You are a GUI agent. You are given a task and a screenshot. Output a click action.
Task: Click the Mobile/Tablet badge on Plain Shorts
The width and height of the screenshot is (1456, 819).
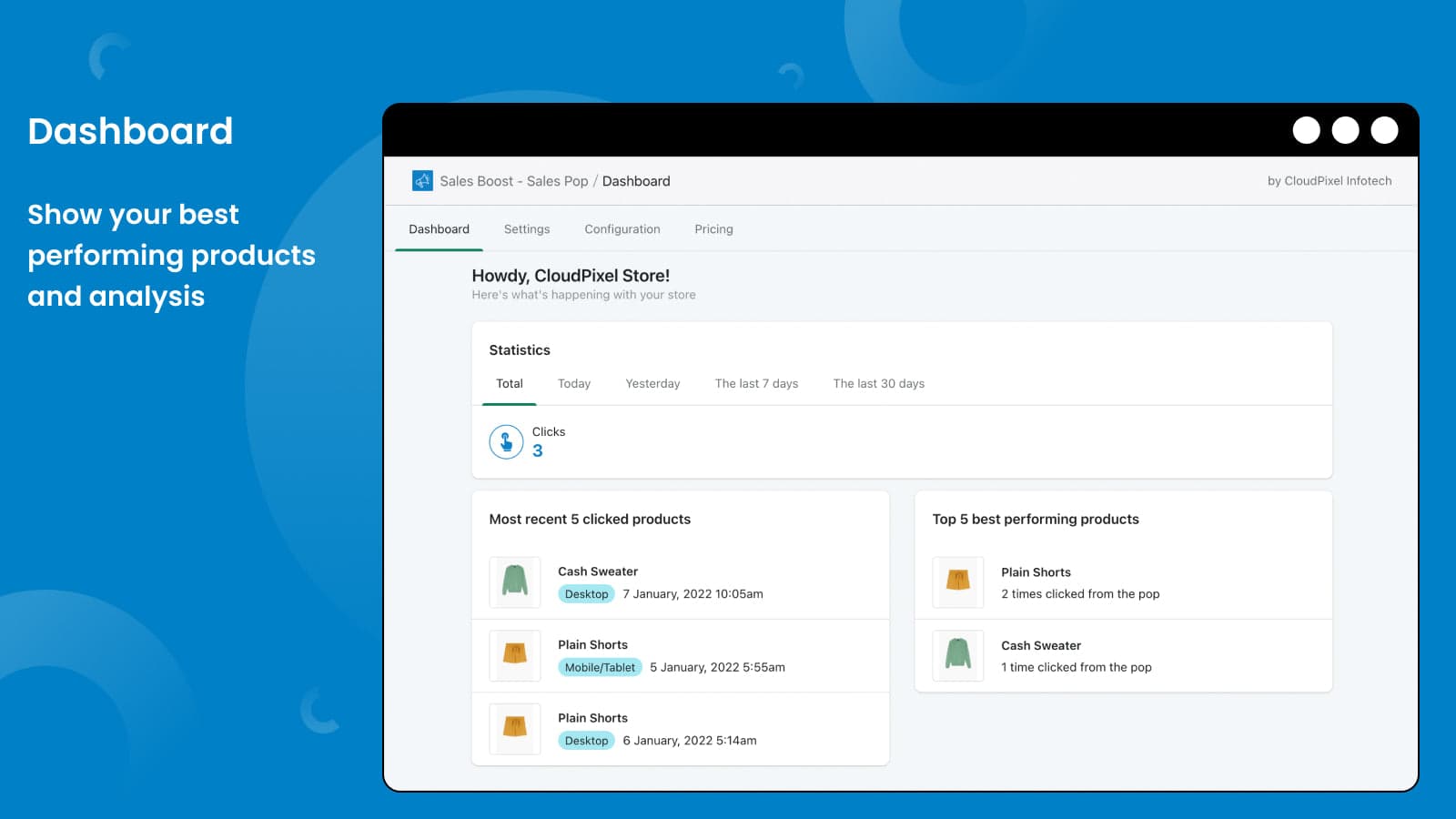click(600, 668)
